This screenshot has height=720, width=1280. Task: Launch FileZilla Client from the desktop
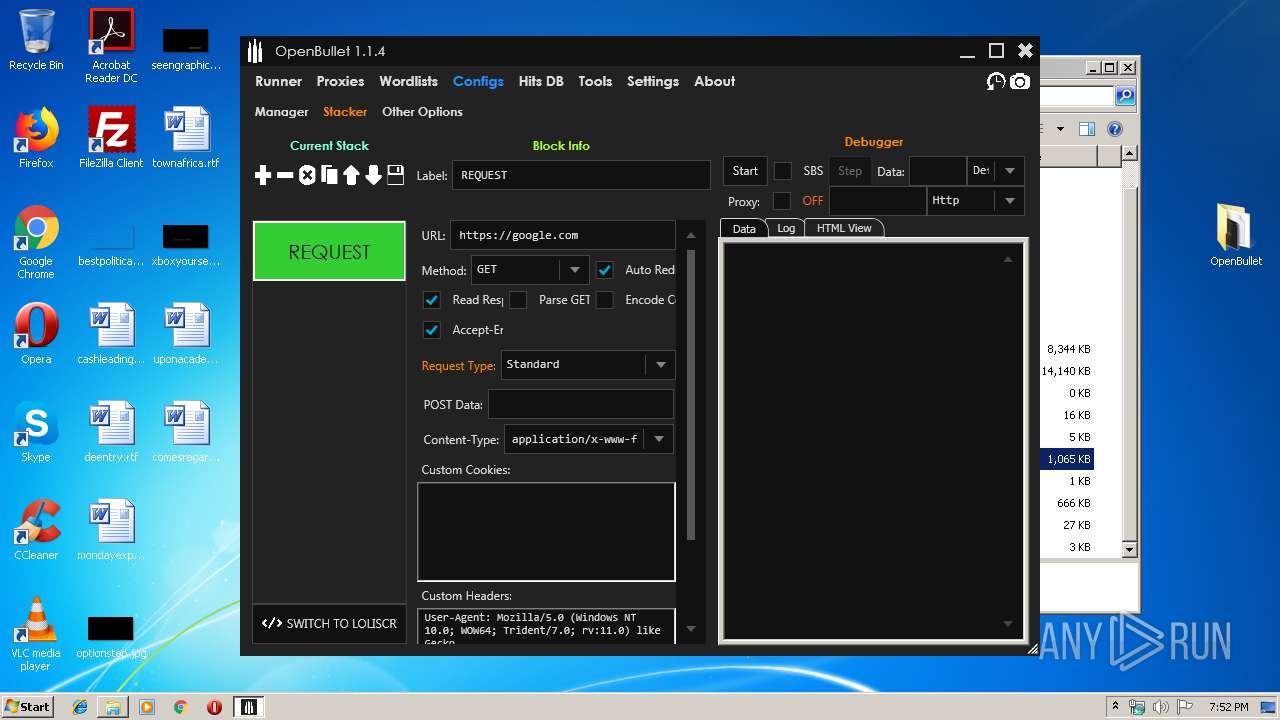[x=111, y=138]
